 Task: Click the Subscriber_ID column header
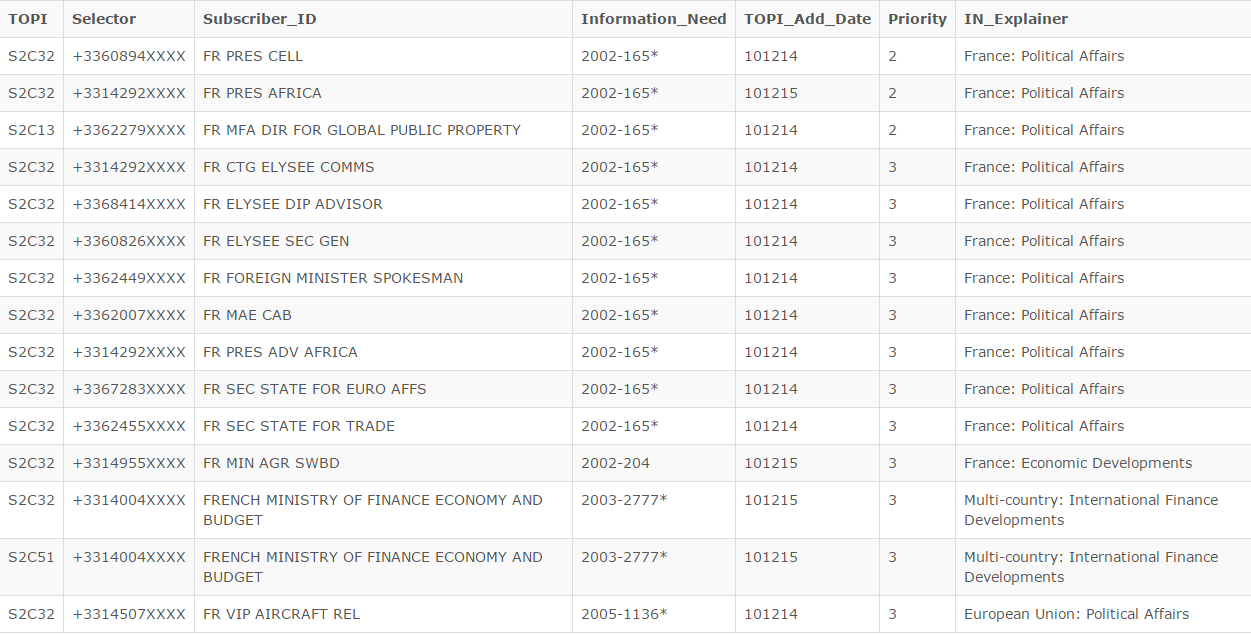point(260,19)
